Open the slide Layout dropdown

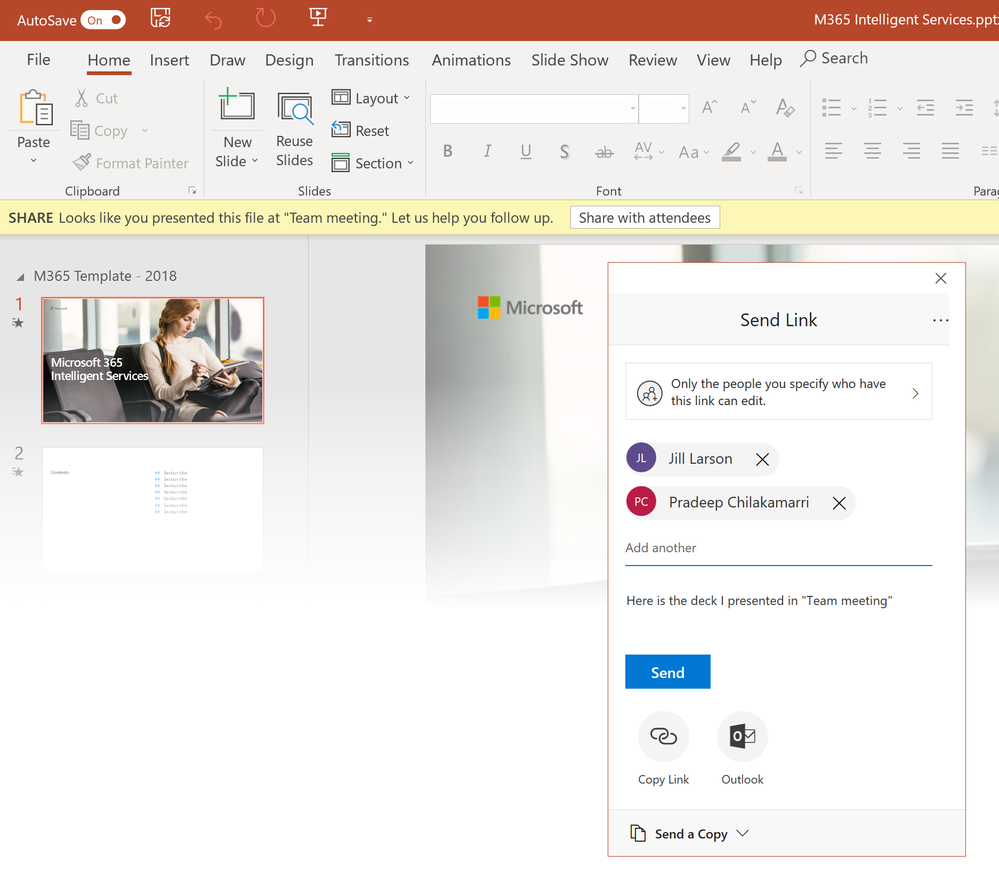click(371, 98)
